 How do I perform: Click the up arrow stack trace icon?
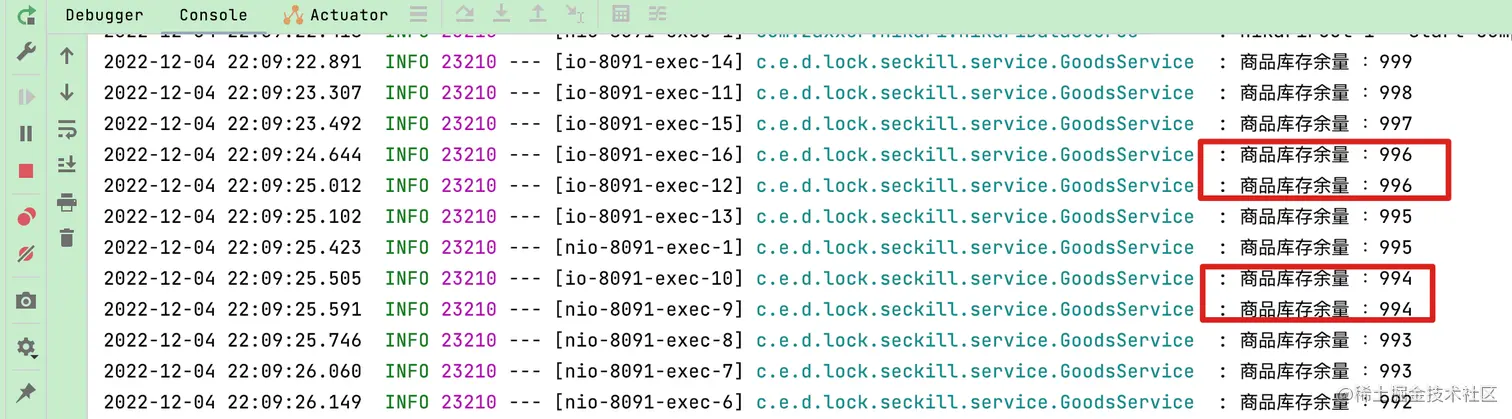tap(67, 56)
